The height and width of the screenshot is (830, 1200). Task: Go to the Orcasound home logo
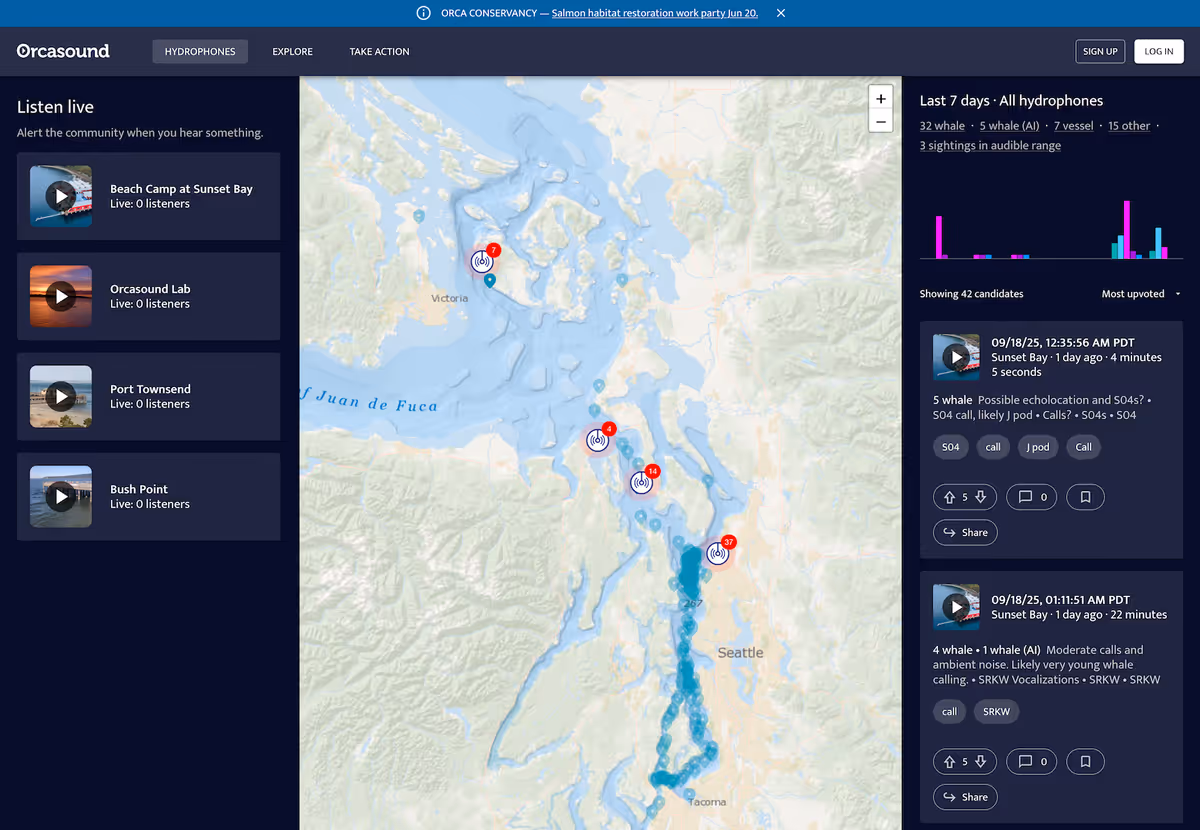[x=63, y=51]
